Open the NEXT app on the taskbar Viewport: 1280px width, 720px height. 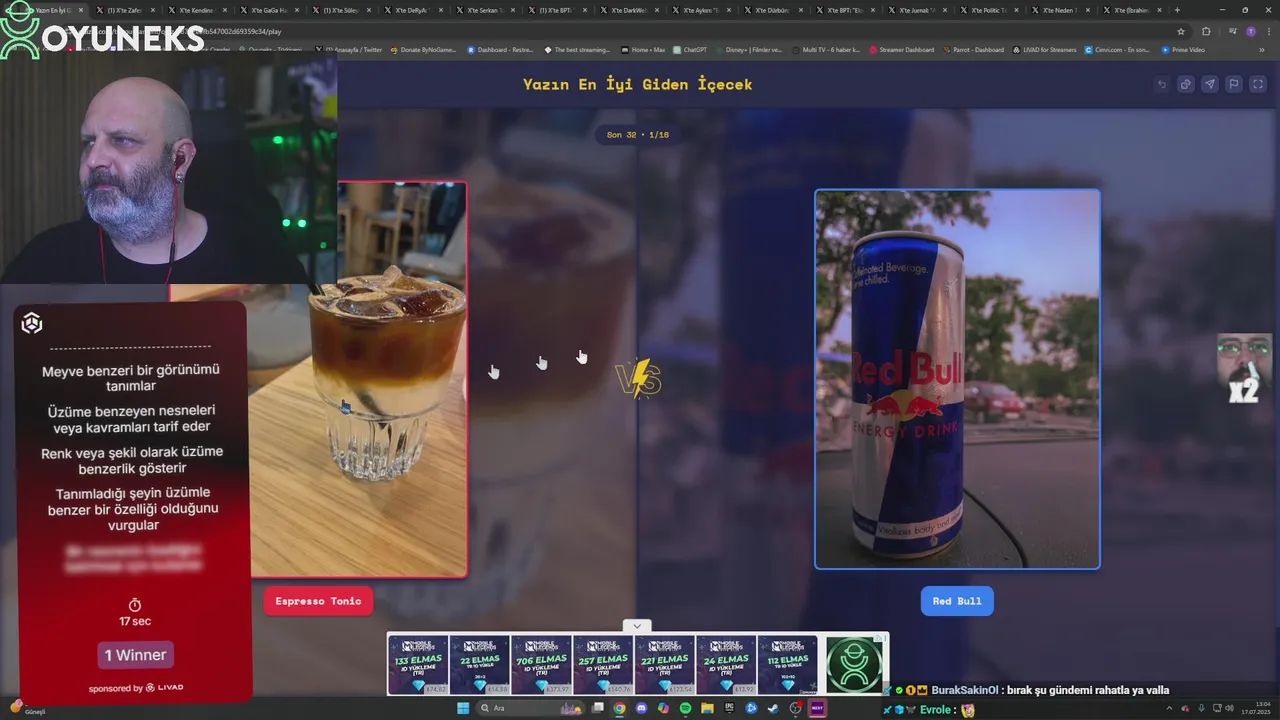(817, 708)
